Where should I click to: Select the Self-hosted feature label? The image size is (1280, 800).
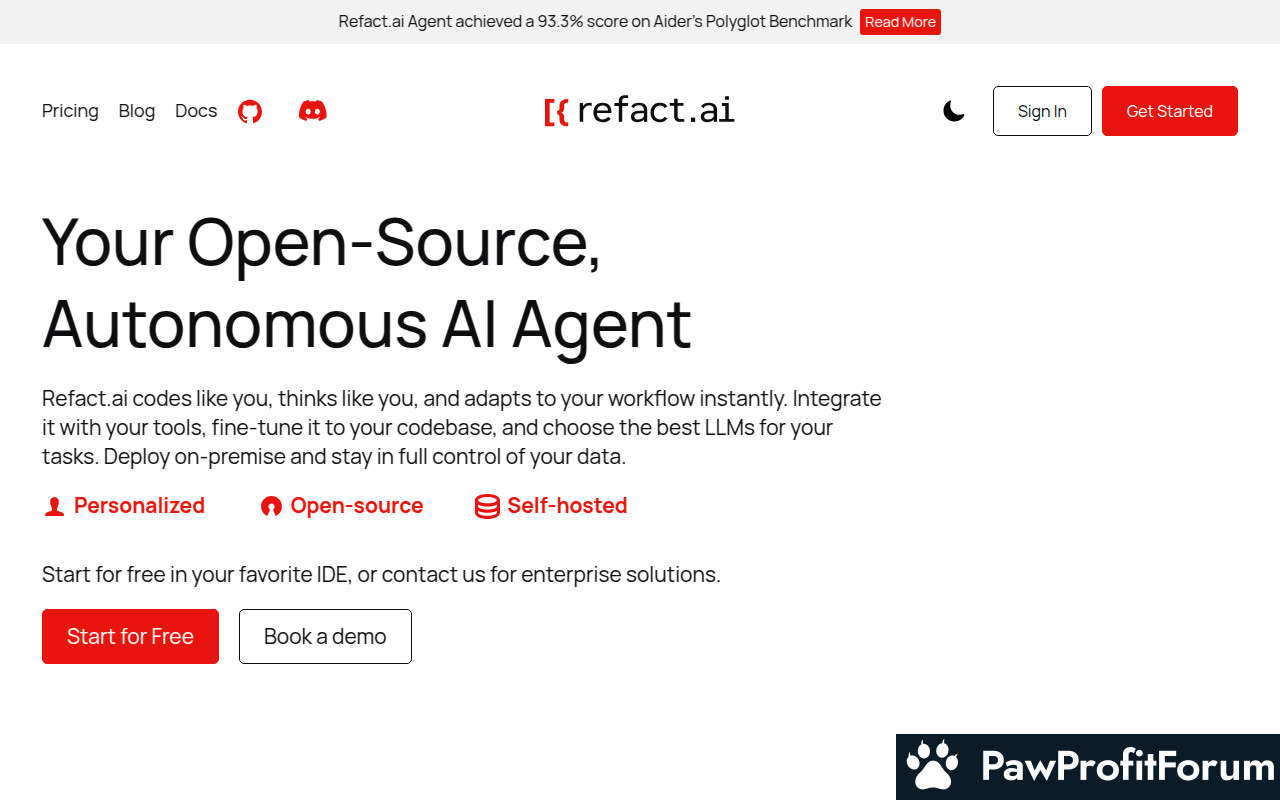point(567,506)
